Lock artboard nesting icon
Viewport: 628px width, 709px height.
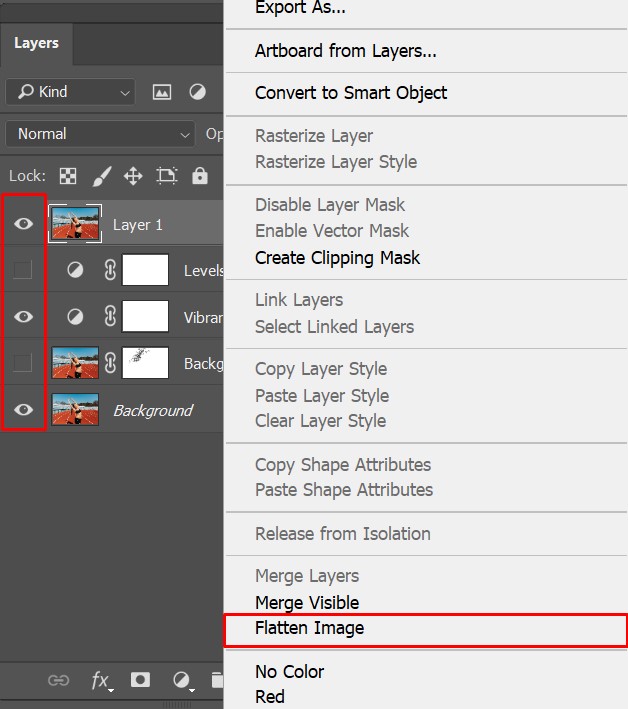pyautogui.click(x=166, y=176)
